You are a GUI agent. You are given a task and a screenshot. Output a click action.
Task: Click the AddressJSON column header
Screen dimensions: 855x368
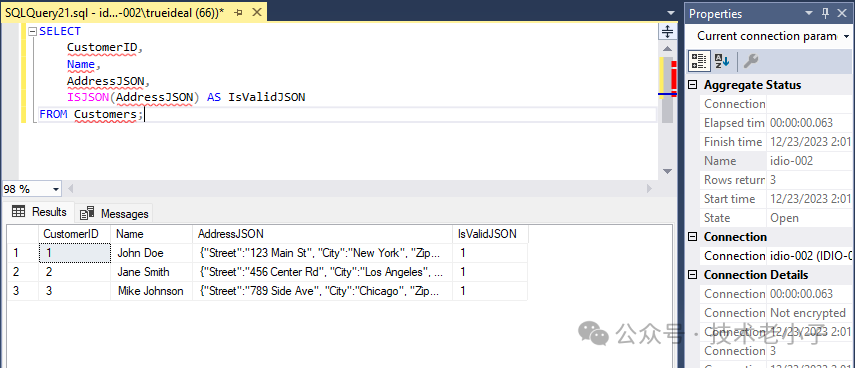point(323,234)
